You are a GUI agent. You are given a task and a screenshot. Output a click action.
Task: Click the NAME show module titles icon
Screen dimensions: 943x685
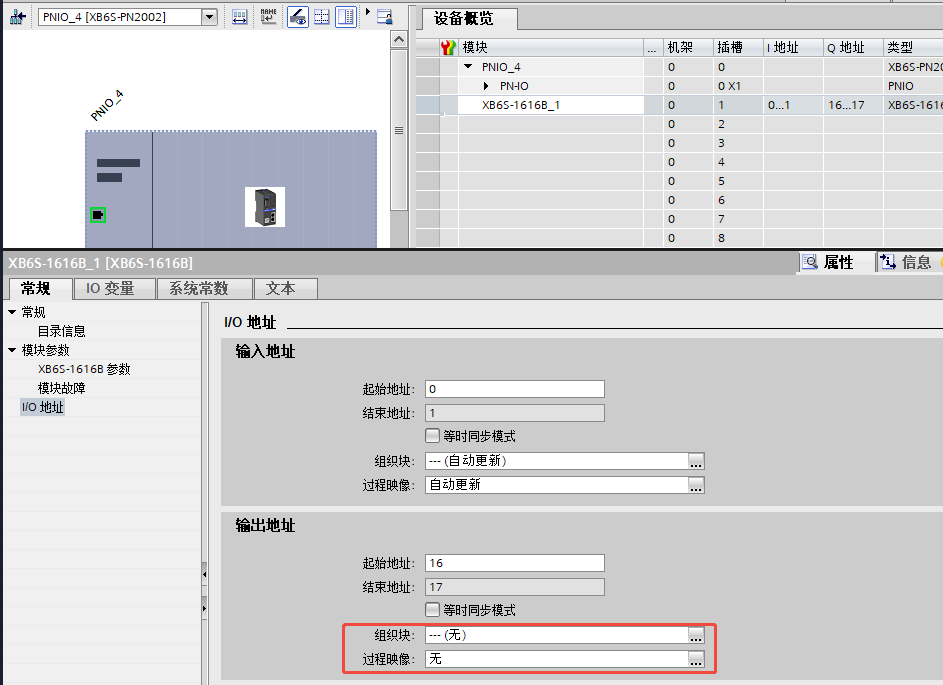pyautogui.click(x=269, y=17)
